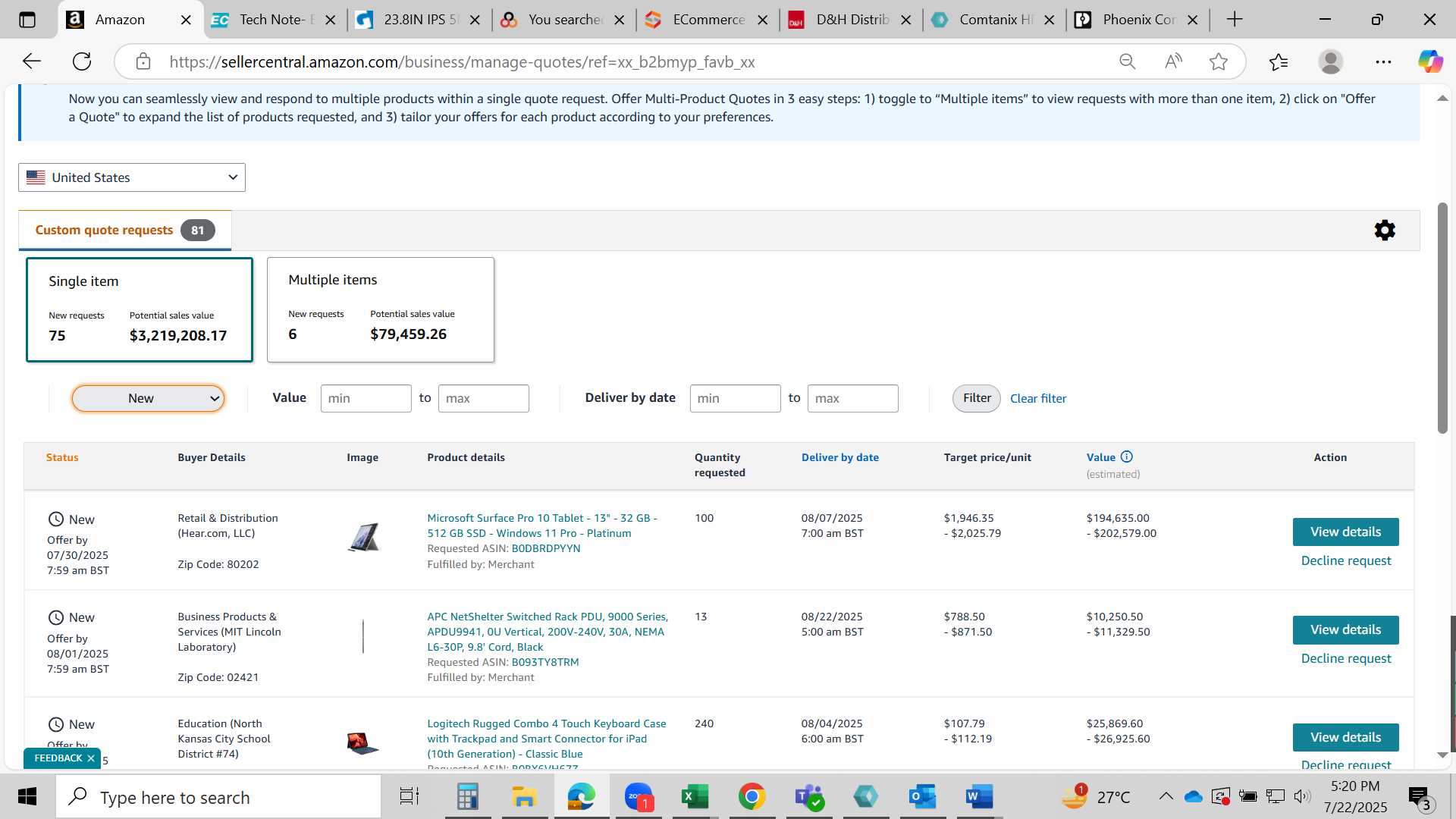The height and width of the screenshot is (819, 1456).
Task: Open browser profile avatar
Action: pos(1331,61)
